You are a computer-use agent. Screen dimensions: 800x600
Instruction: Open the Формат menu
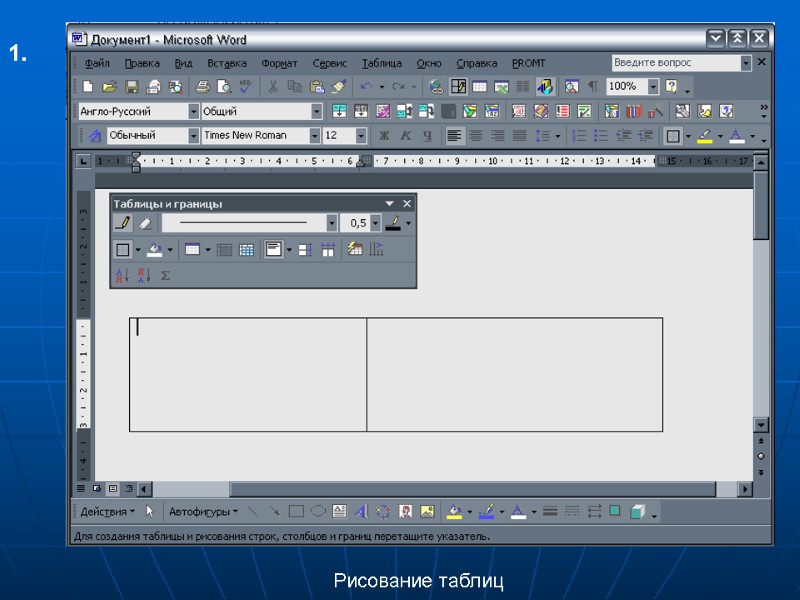click(x=279, y=63)
